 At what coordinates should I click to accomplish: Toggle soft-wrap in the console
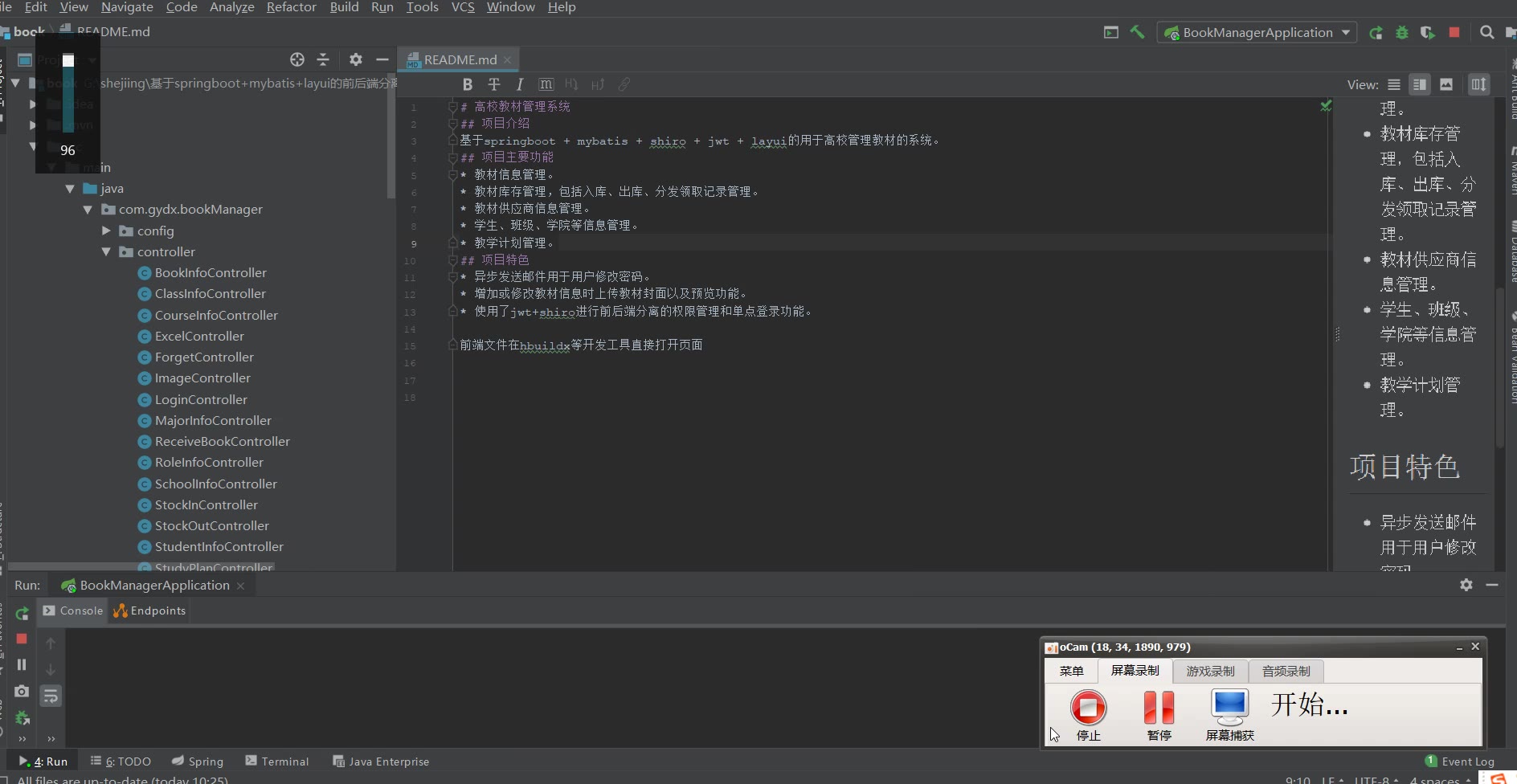pyautogui.click(x=51, y=696)
